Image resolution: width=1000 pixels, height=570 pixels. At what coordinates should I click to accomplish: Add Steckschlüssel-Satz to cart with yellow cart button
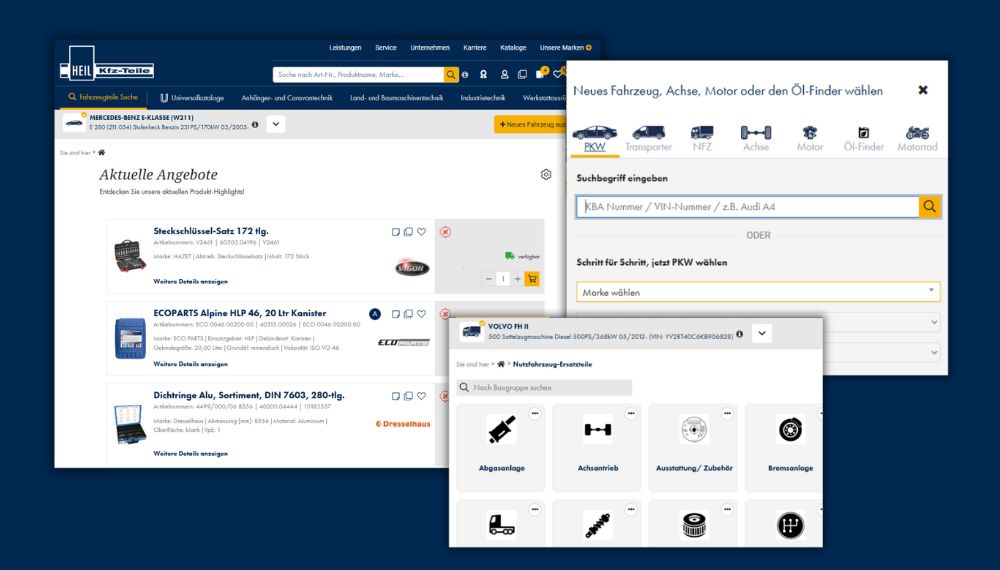(x=532, y=279)
